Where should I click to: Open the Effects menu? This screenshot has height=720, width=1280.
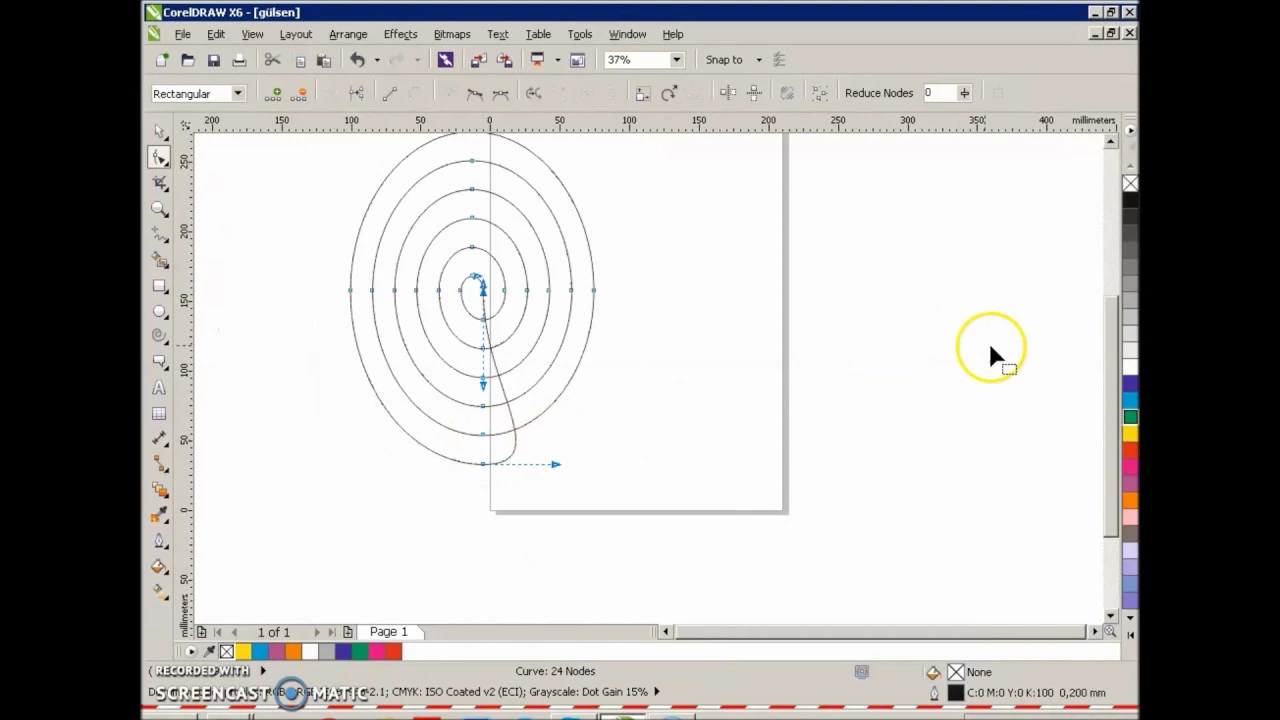coord(400,34)
